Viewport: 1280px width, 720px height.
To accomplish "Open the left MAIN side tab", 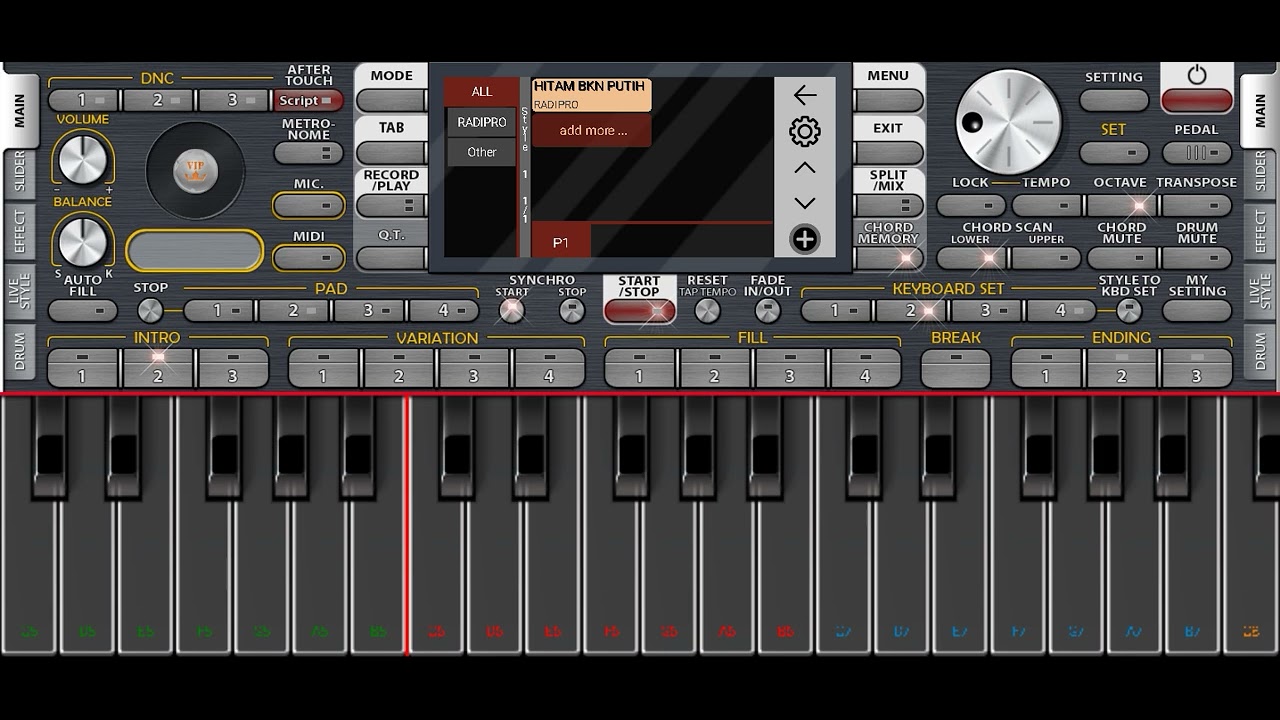I will [x=20, y=110].
